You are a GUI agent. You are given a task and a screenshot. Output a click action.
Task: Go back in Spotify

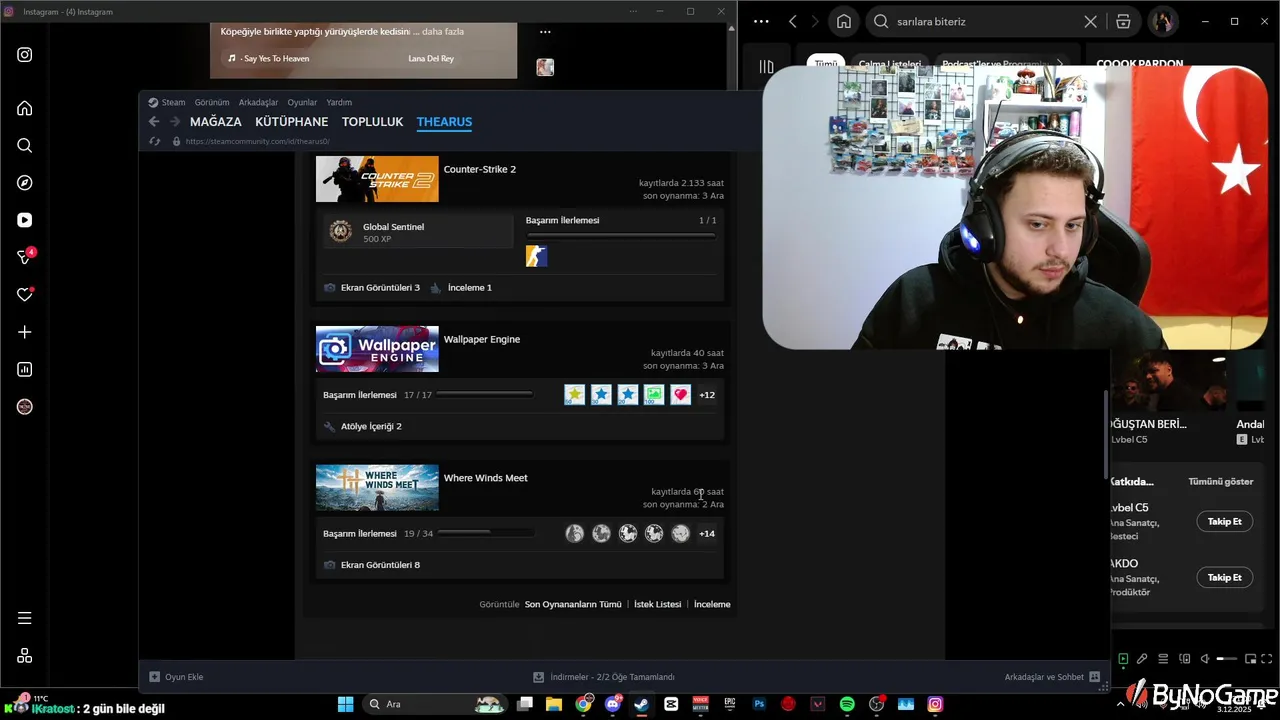(793, 21)
